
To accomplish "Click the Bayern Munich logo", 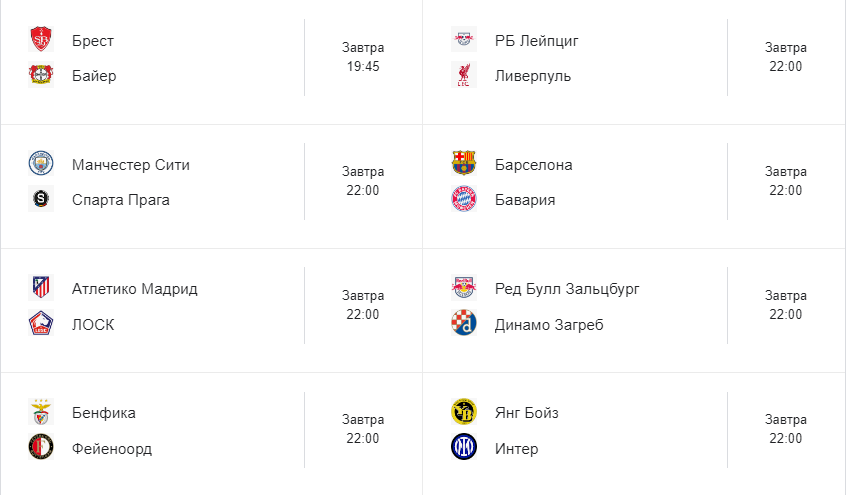I will click(464, 199).
